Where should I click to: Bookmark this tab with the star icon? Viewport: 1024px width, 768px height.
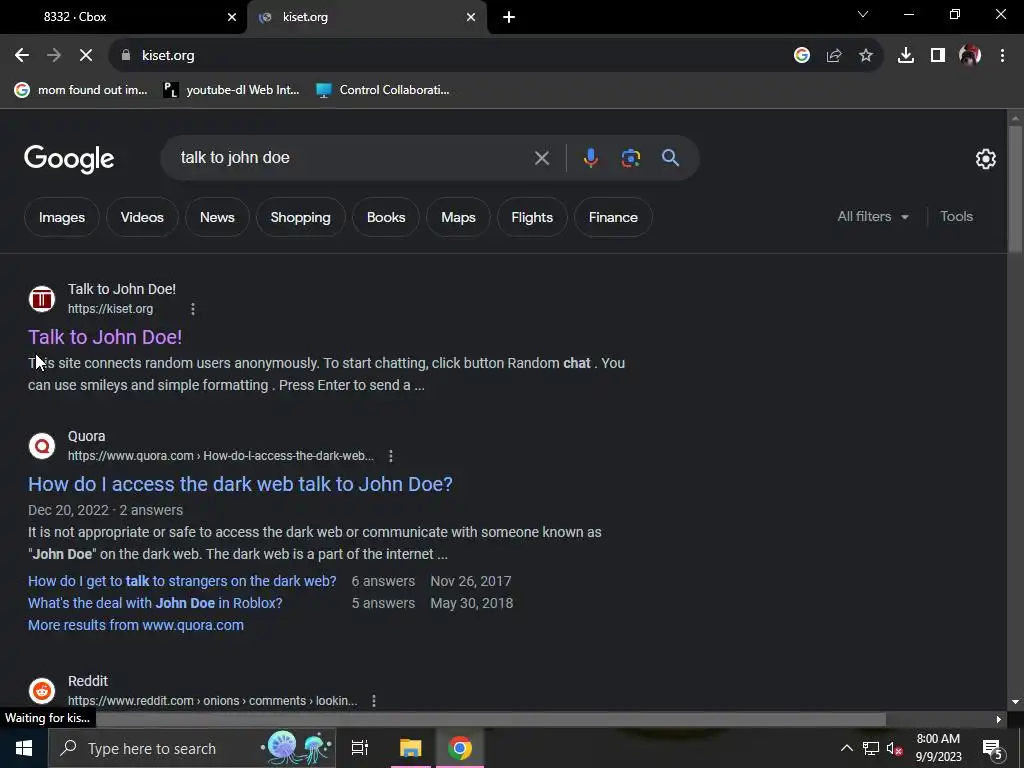pos(866,56)
